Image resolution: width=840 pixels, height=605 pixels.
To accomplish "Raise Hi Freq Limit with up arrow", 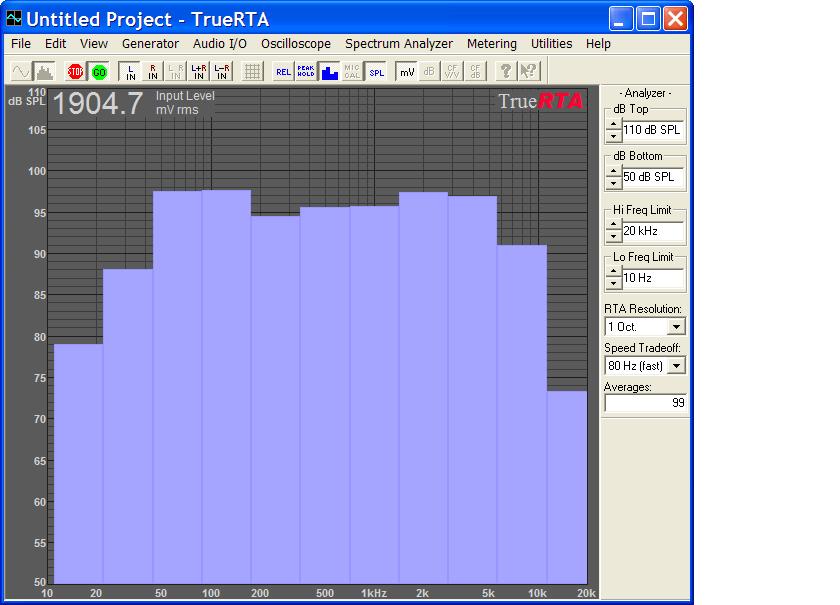I will point(613,225).
